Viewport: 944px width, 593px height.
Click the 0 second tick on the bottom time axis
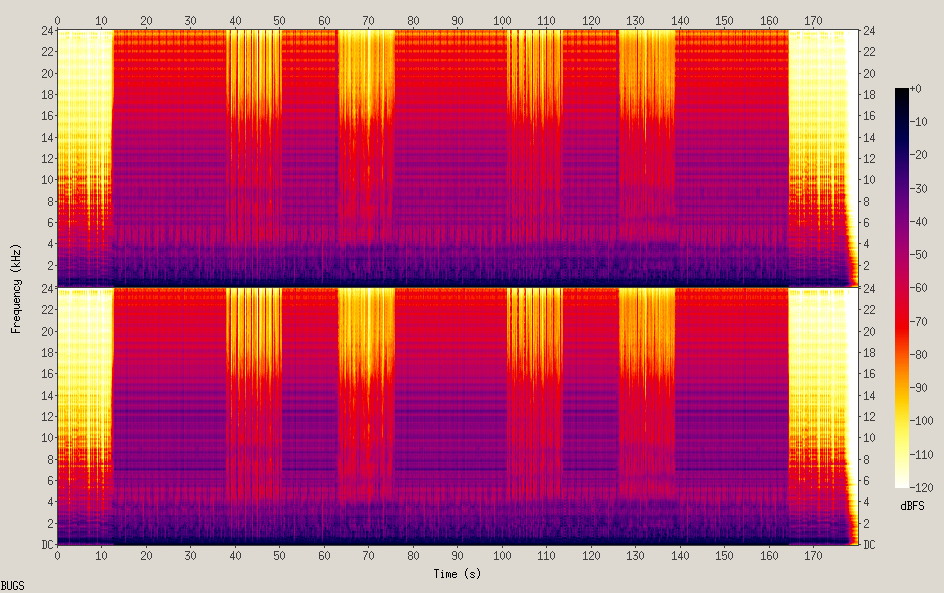57,554
